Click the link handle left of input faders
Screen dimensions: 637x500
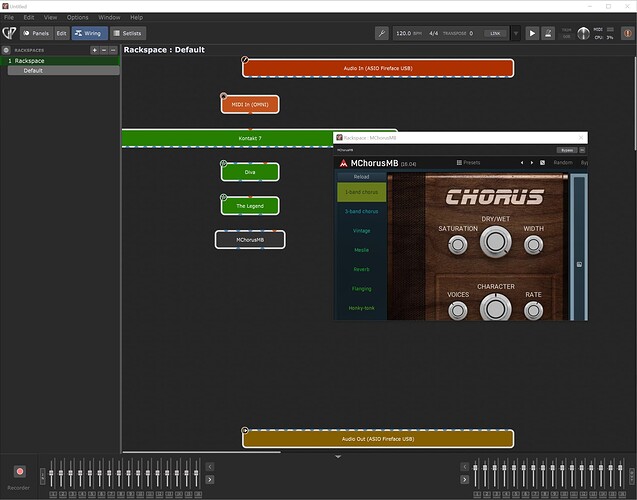(43, 476)
